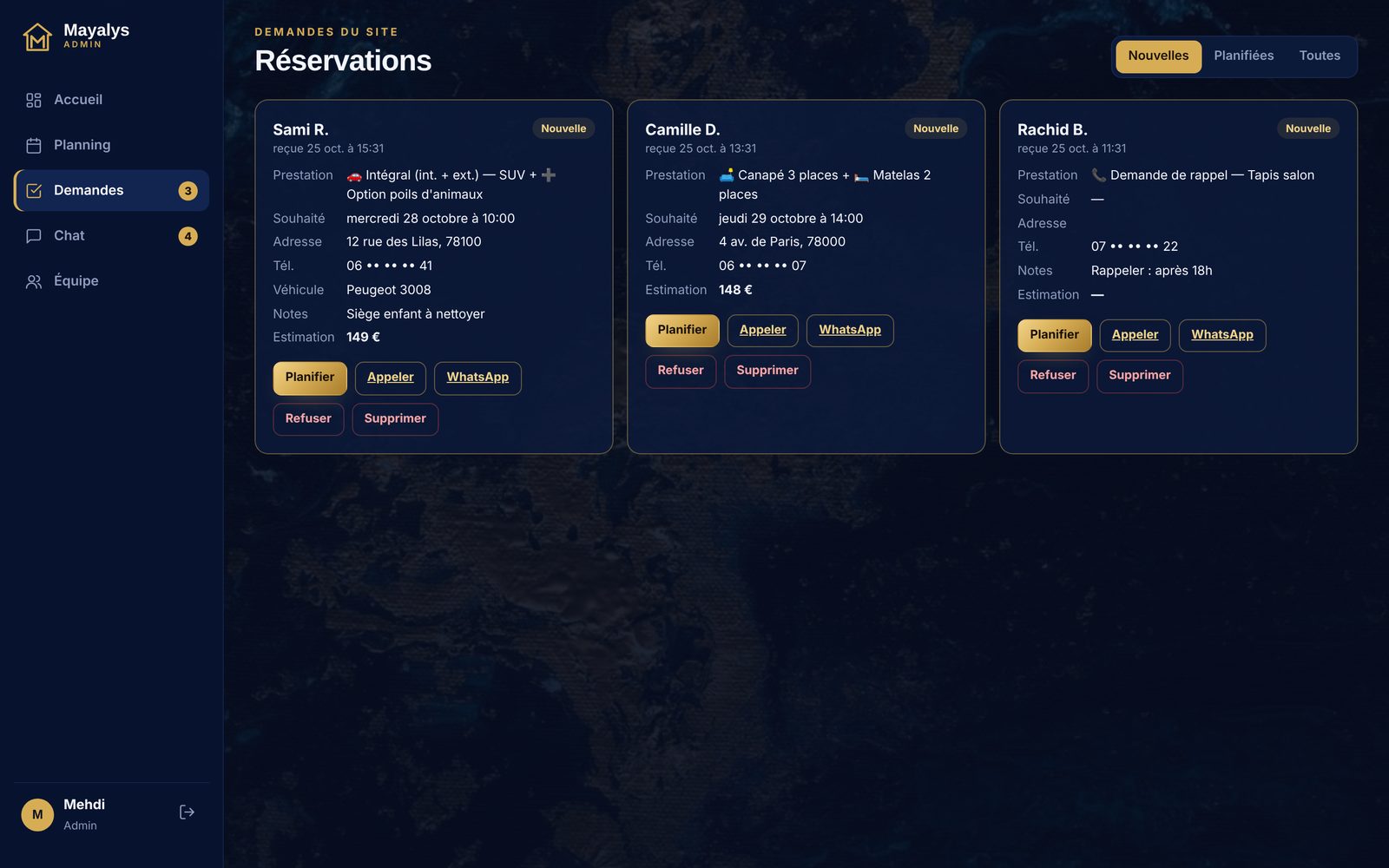The image size is (1389, 868).
Task: Call Camille D. with Appeler
Action: click(x=763, y=331)
